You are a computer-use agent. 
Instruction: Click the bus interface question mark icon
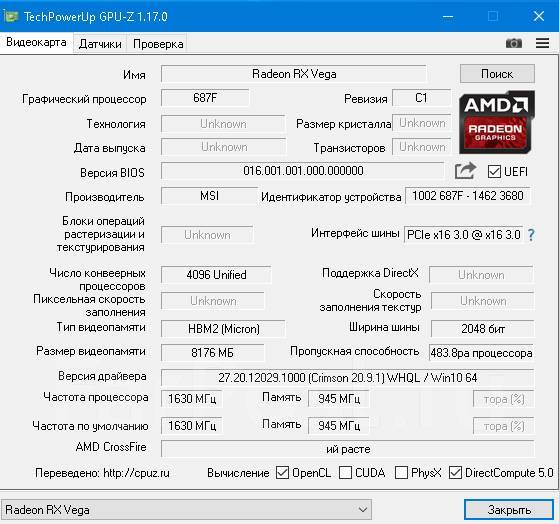(531, 235)
